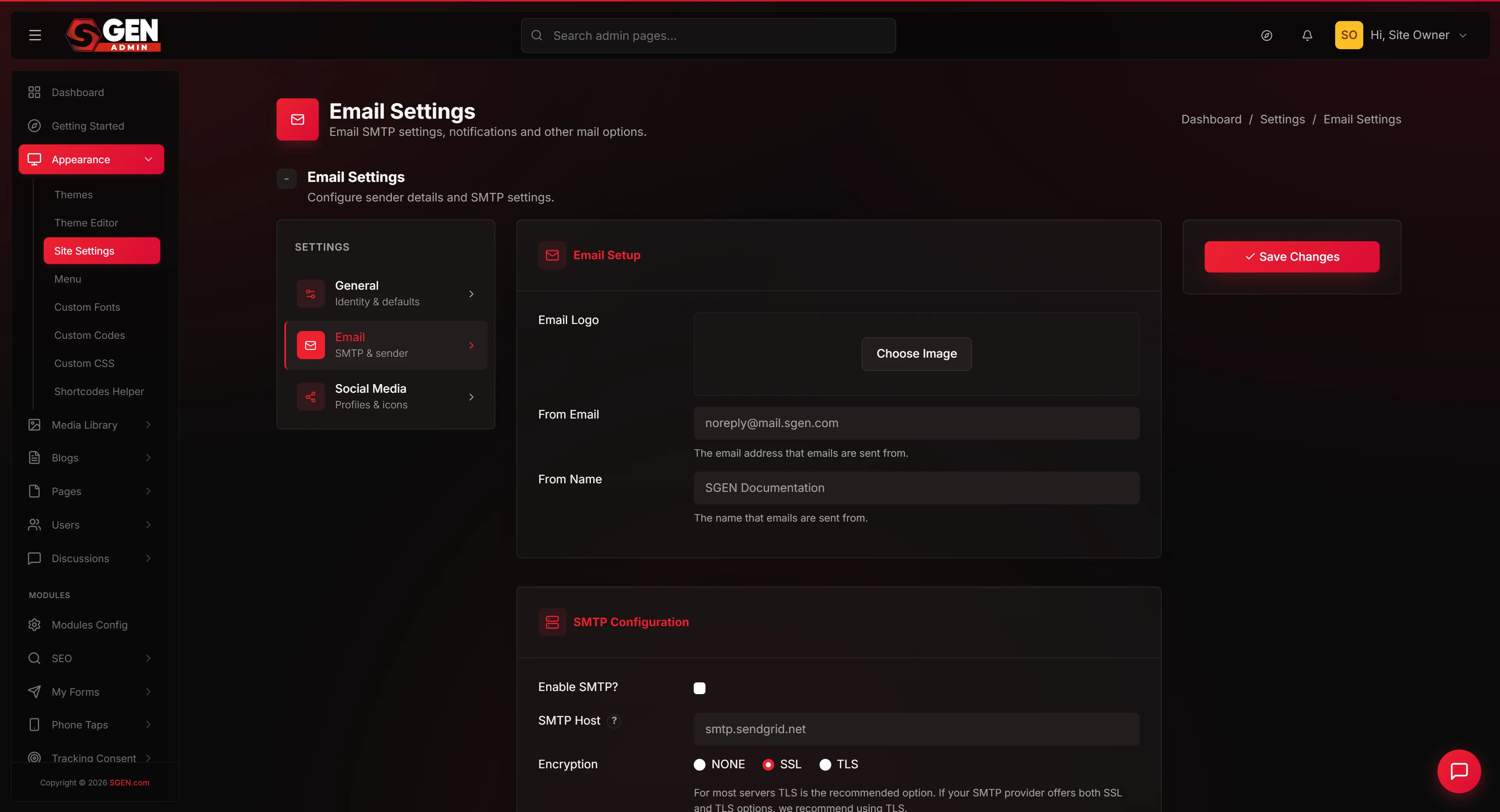The width and height of the screenshot is (1500, 812).
Task: Select the Users people icon
Action: click(x=34, y=524)
